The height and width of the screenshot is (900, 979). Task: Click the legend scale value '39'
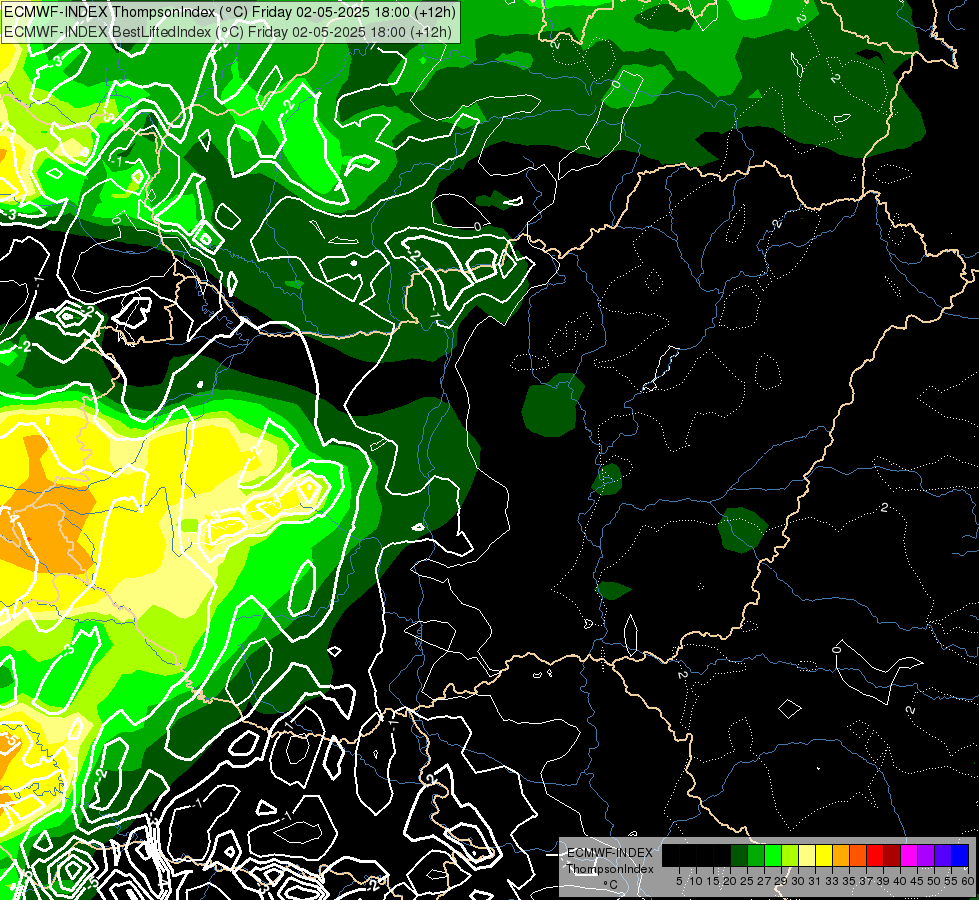(883, 881)
